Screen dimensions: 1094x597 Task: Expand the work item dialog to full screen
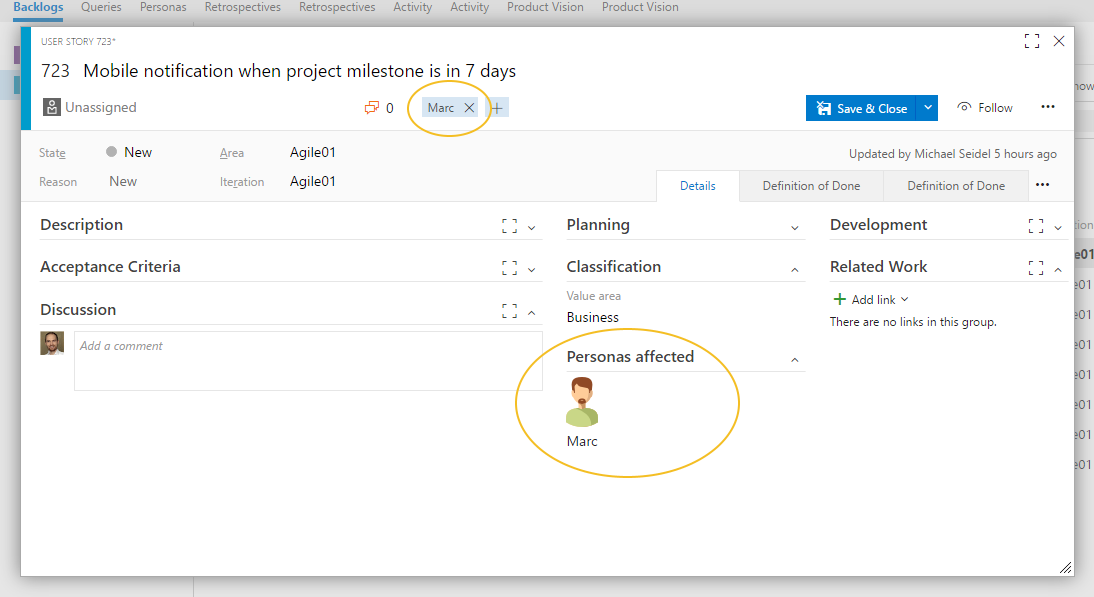pos(1031,41)
